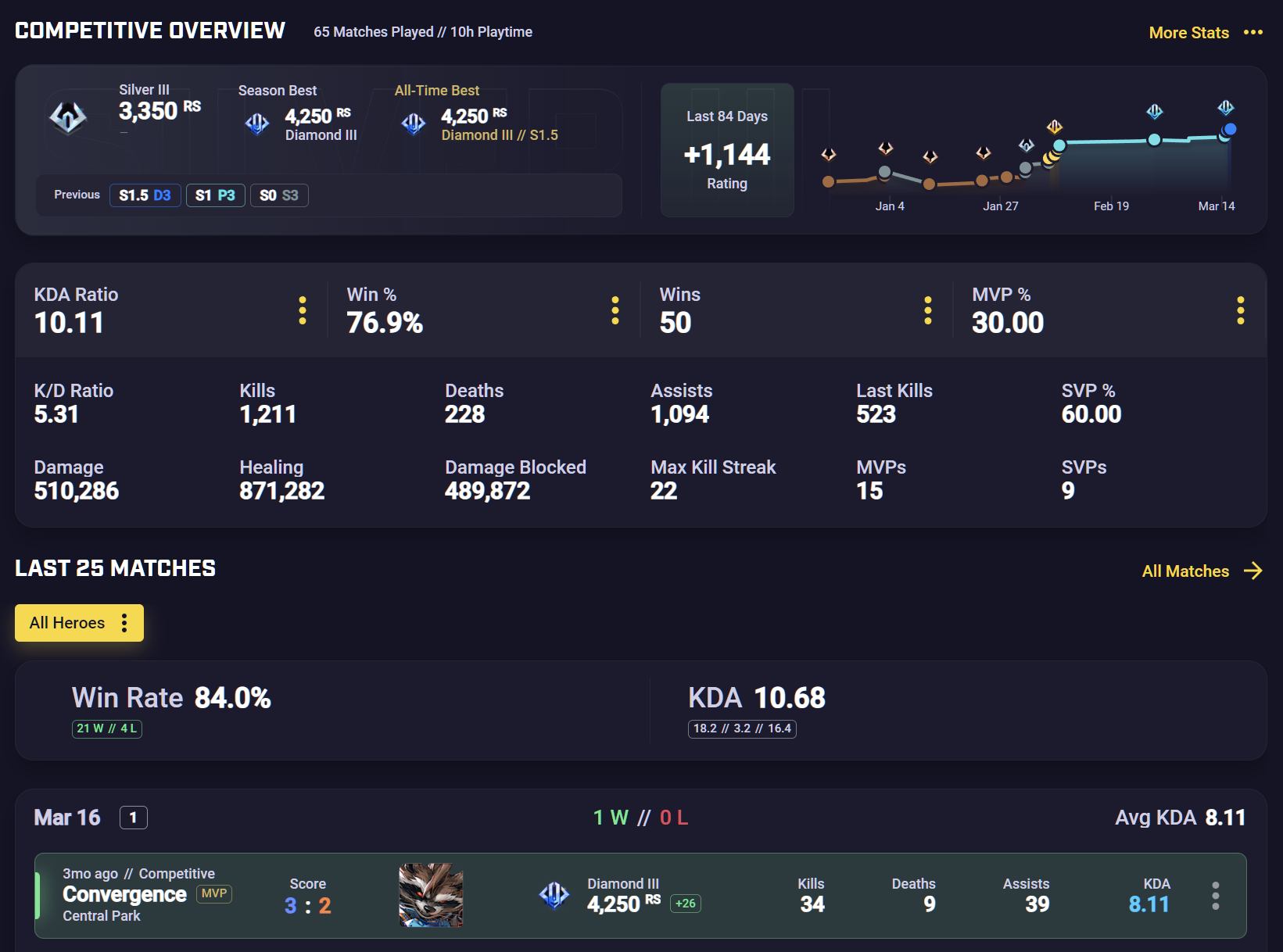Click the diamond rank icon above Mar 14
The image size is (1283, 952).
pyautogui.click(x=1226, y=107)
